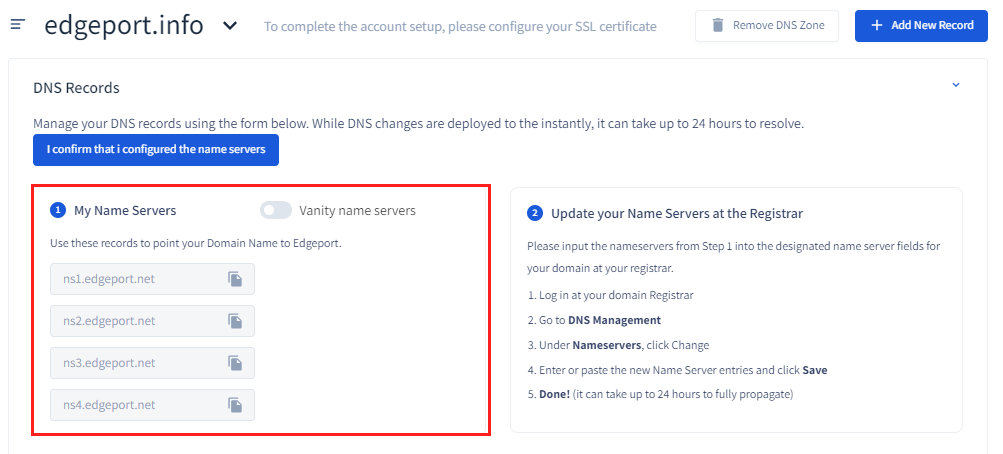Open the edgeport.info domain dropdown
Image resolution: width=1003 pixels, height=454 pixels.
[230, 25]
